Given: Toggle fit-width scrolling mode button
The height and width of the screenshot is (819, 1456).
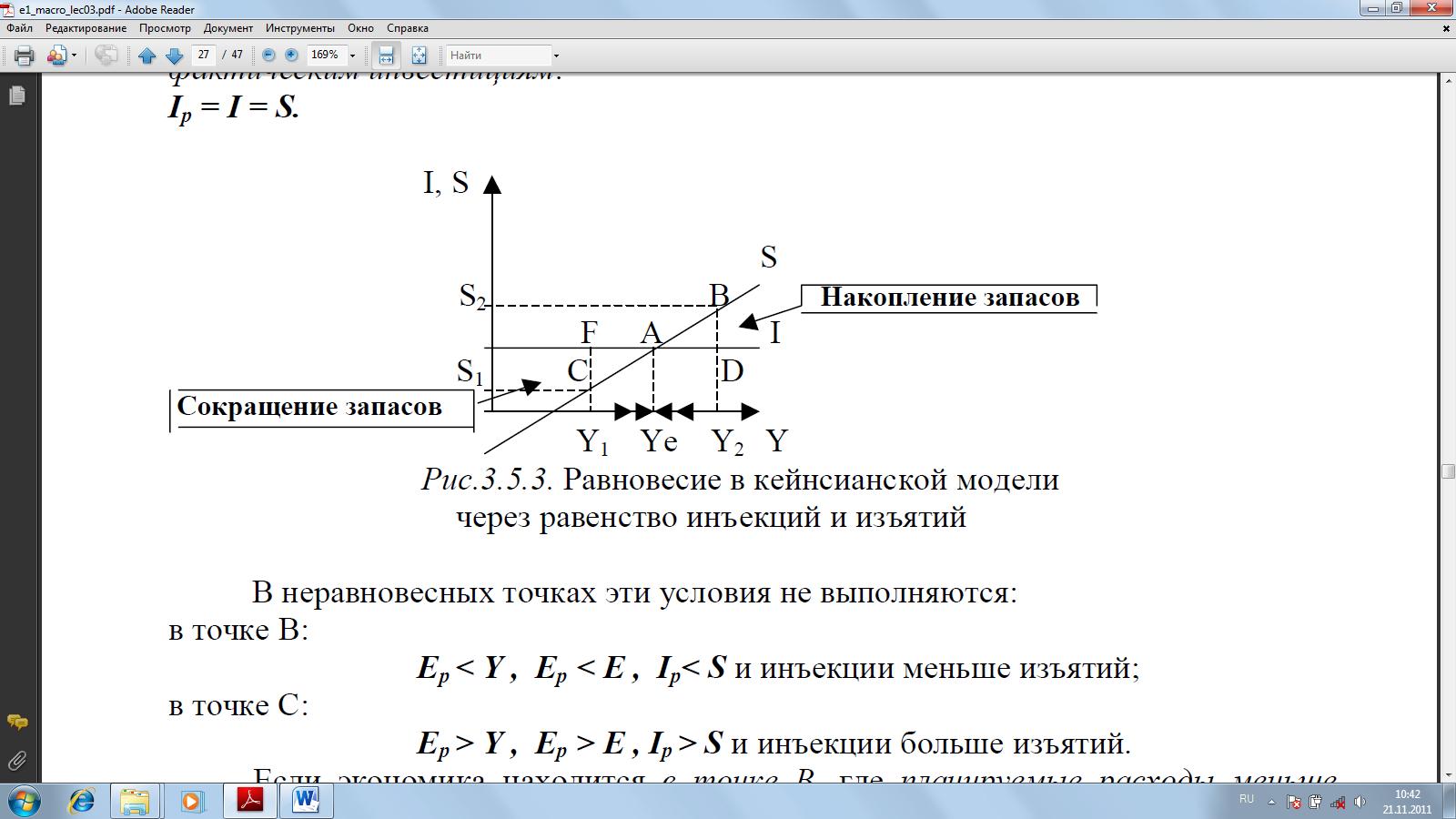Looking at the screenshot, I should click(386, 56).
